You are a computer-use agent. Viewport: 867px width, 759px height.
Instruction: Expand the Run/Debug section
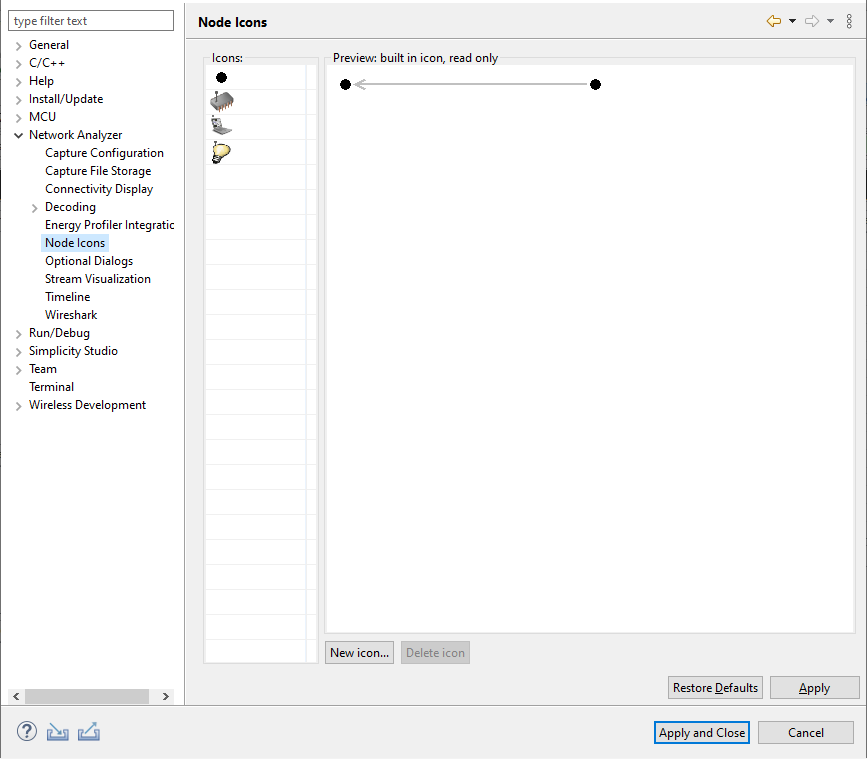(17, 332)
